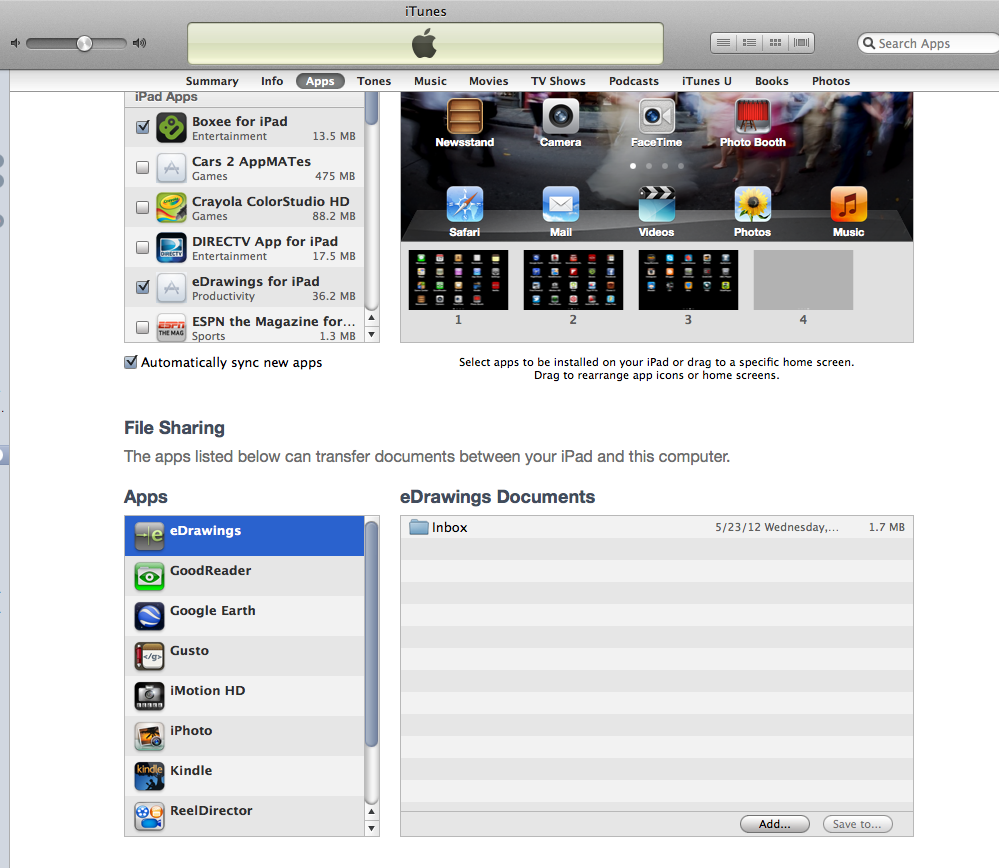The image size is (999, 868).
Task: Select Gusto in File Sharing apps
Action: 244,656
